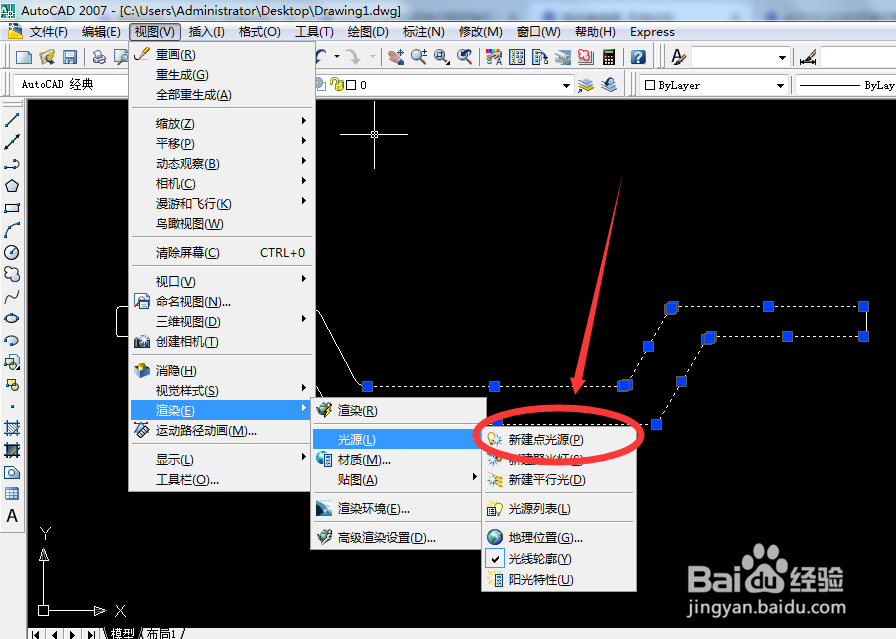Open the Express menu
The height and width of the screenshot is (639, 896).
tap(652, 32)
